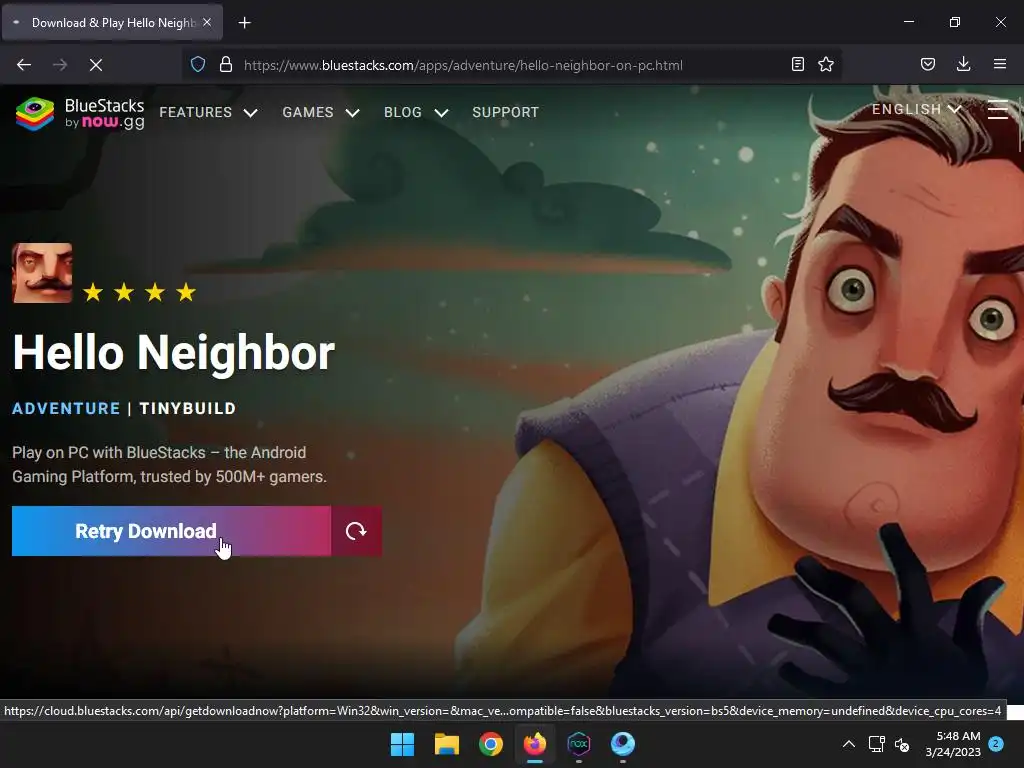
Task: Toggle reader view icon in address bar
Action: (797, 64)
